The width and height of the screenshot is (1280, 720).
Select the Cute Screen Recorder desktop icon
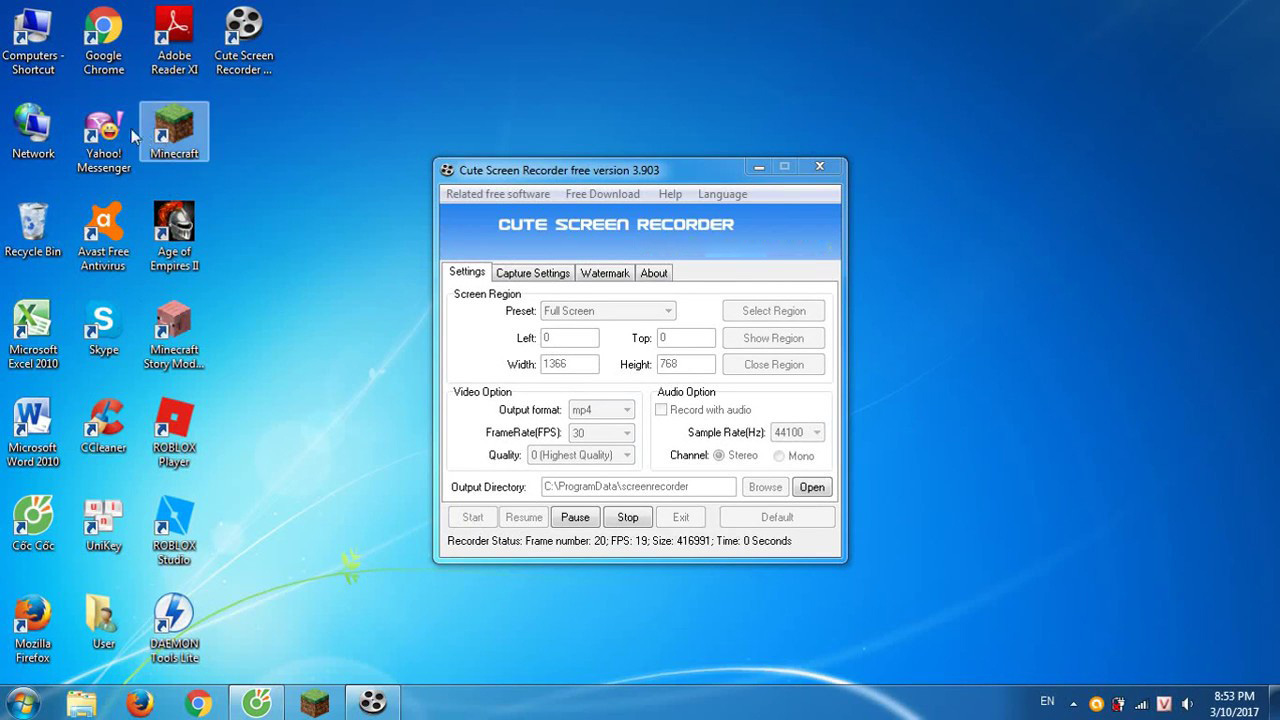point(244,41)
